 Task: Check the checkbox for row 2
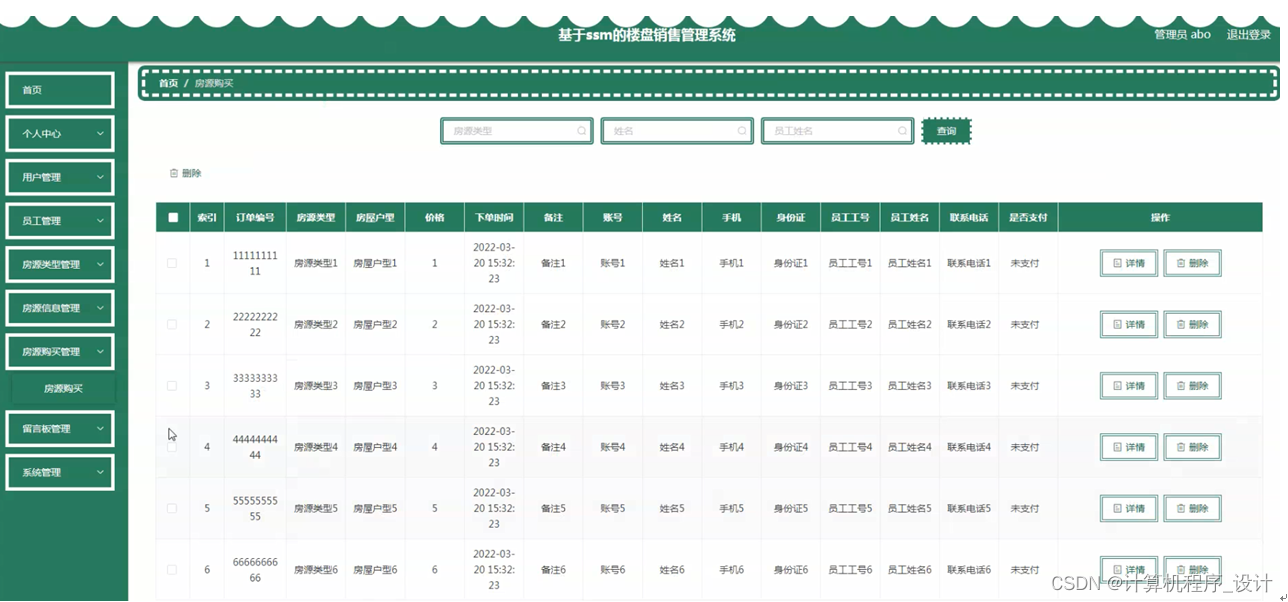172,324
